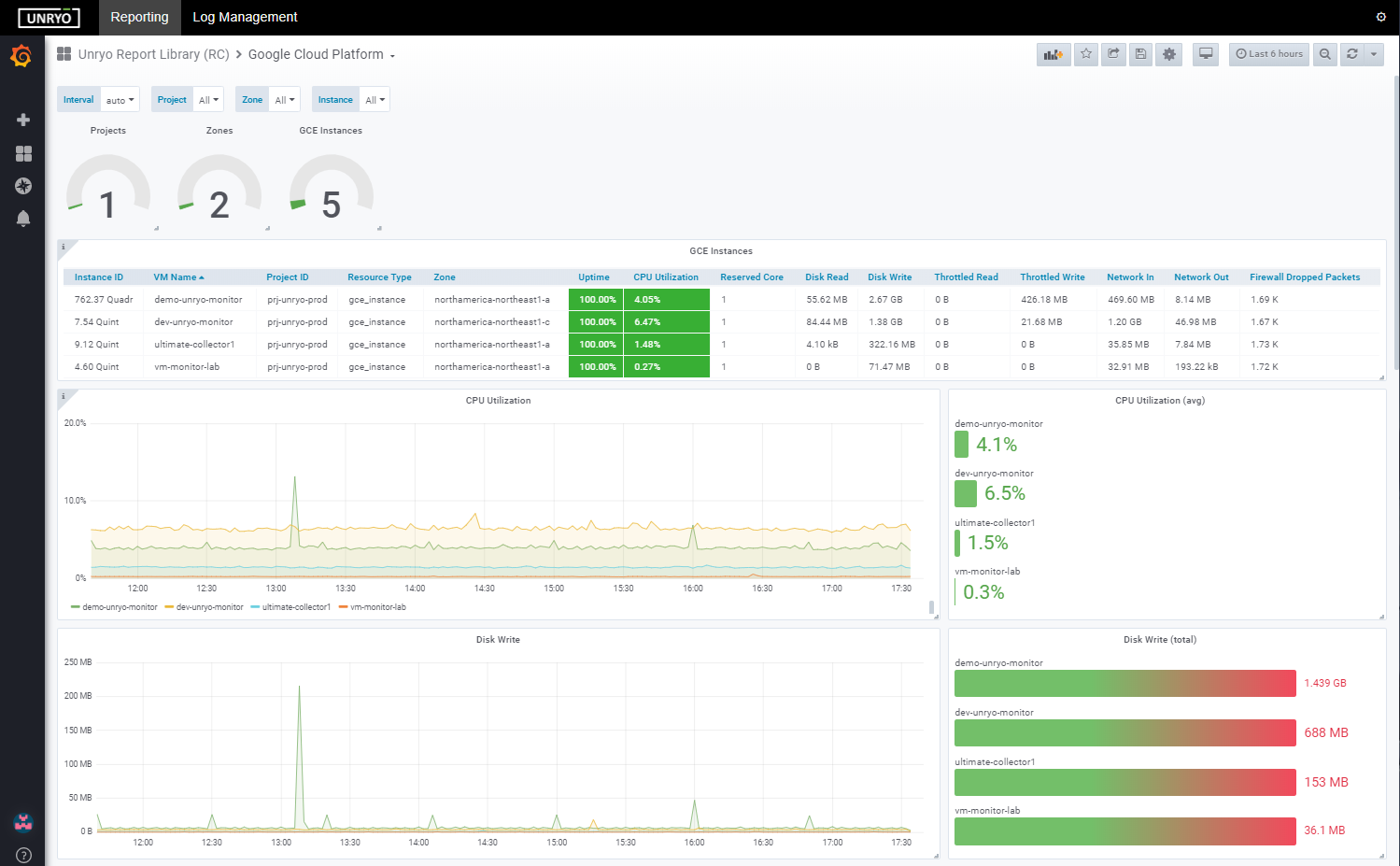Sort table by Zone column
The height and width of the screenshot is (866, 1400).
point(445,277)
